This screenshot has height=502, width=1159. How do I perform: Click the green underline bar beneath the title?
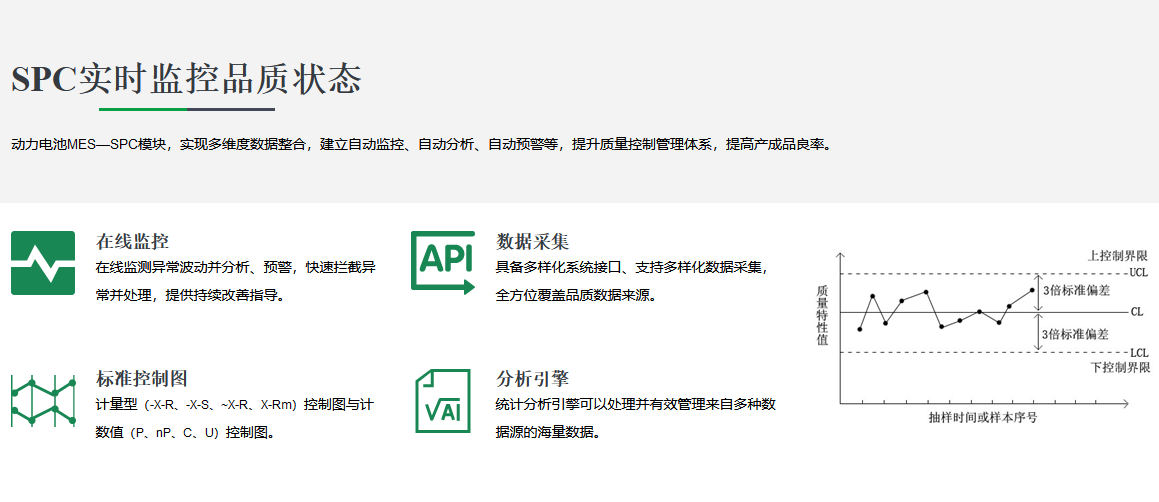pos(143,109)
